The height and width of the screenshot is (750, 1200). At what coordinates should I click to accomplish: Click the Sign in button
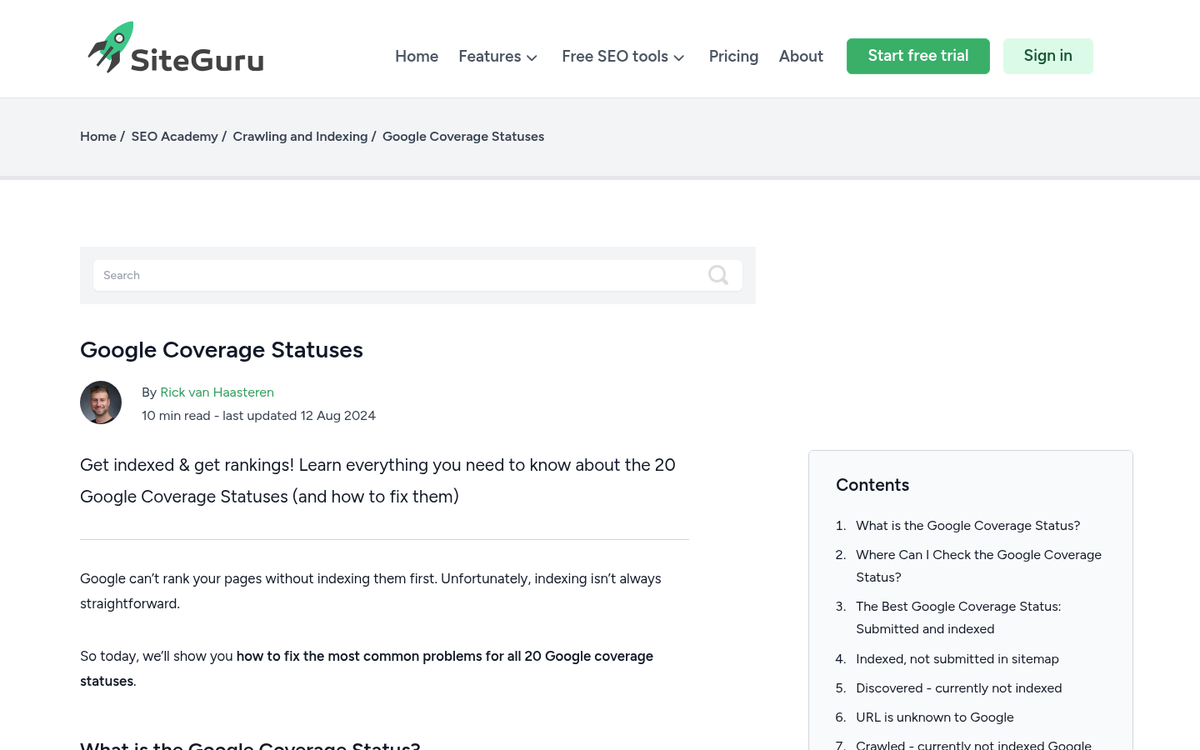click(1048, 56)
